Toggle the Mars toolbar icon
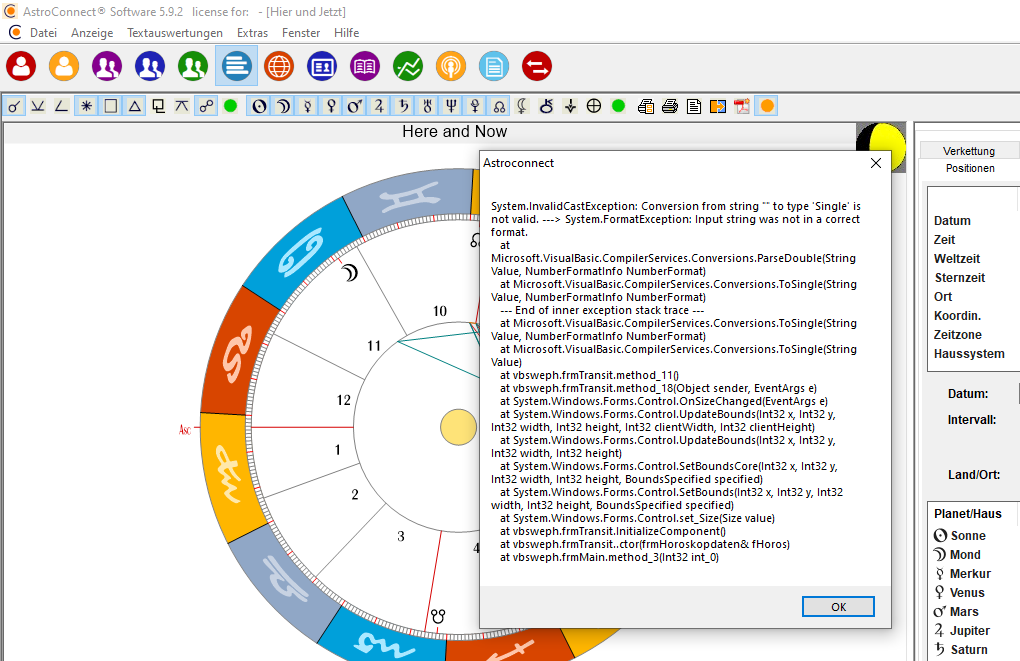Image resolution: width=1020 pixels, height=661 pixels. coord(355,106)
